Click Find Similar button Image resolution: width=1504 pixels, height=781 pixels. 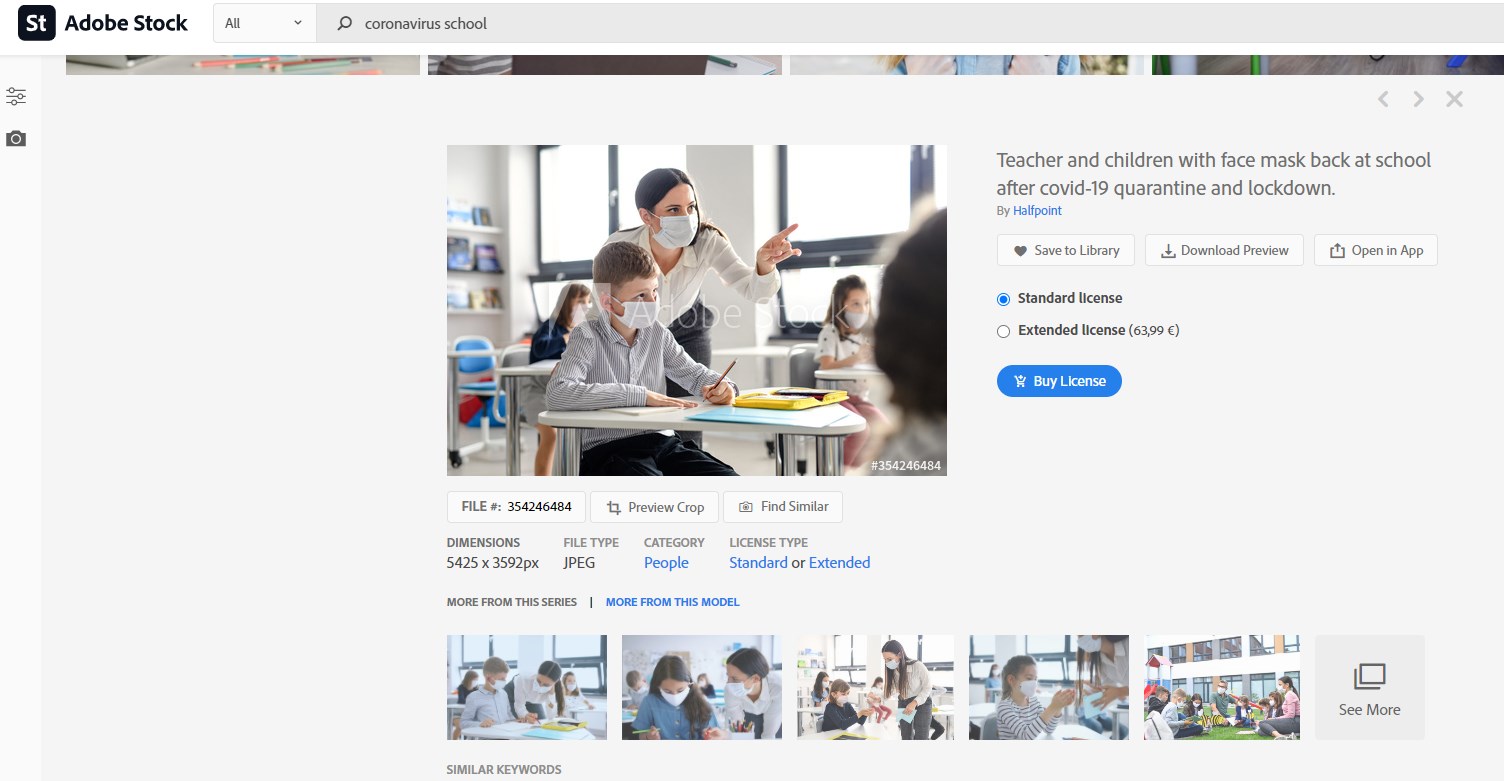tap(783, 507)
